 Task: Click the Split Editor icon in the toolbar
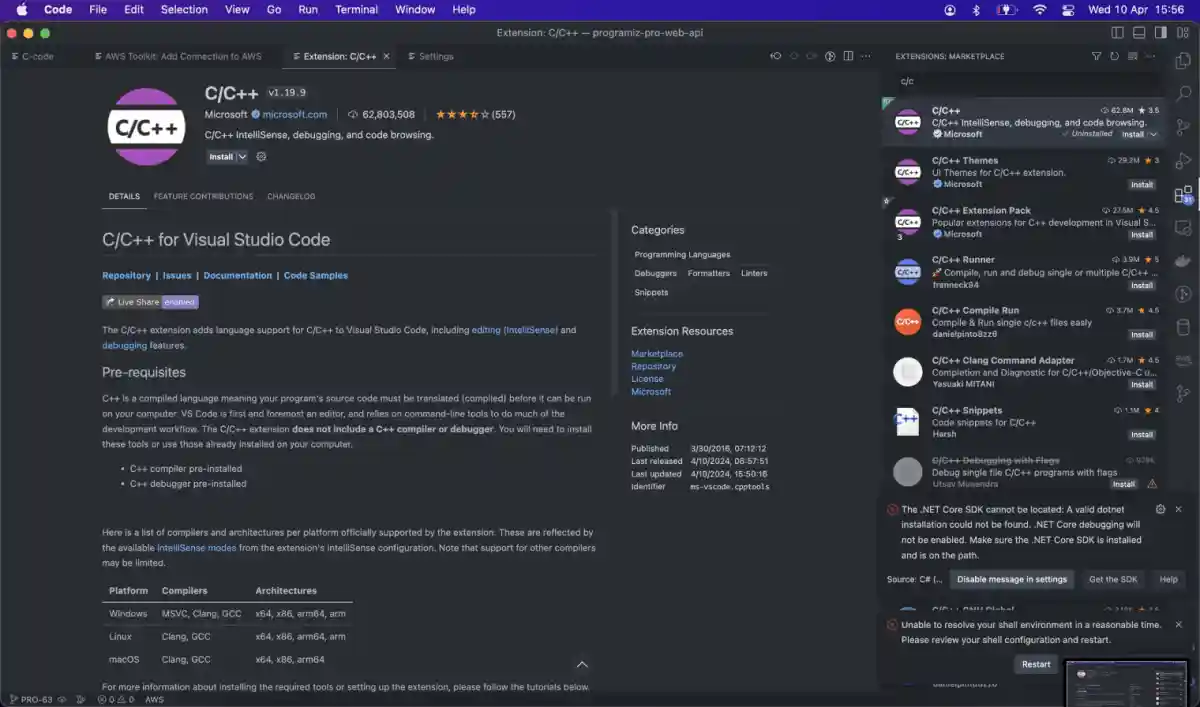click(849, 56)
